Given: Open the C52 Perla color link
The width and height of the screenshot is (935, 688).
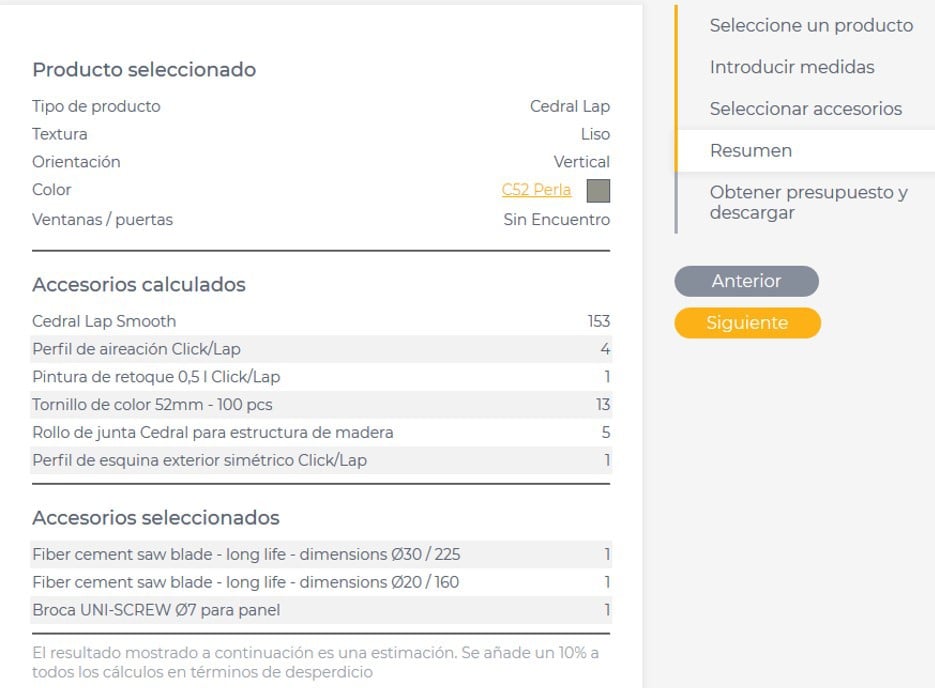Looking at the screenshot, I should point(536,190).
